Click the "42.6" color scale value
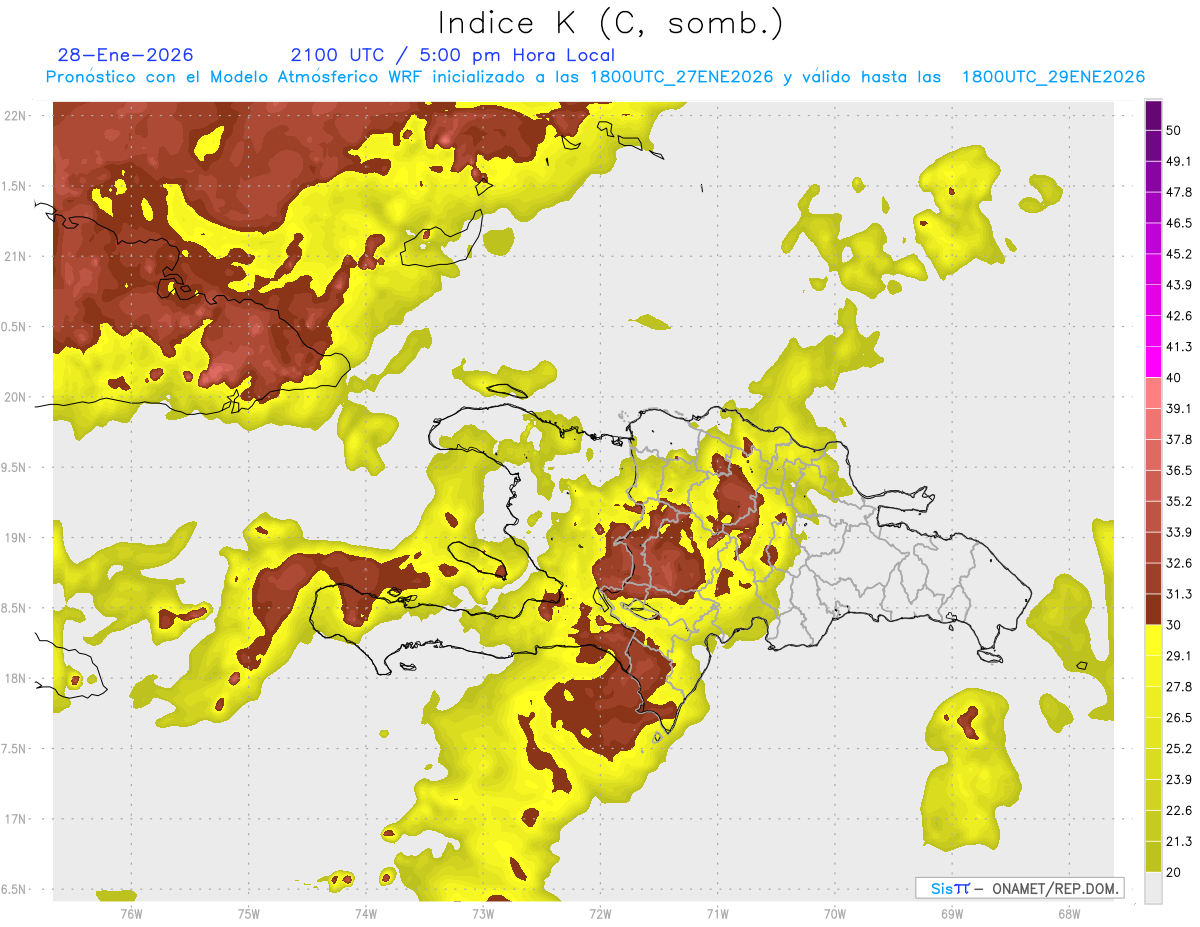Image resolution: width=1200 pixels, height=927 pixels. pyautogui.click(x=1179, y=316)
